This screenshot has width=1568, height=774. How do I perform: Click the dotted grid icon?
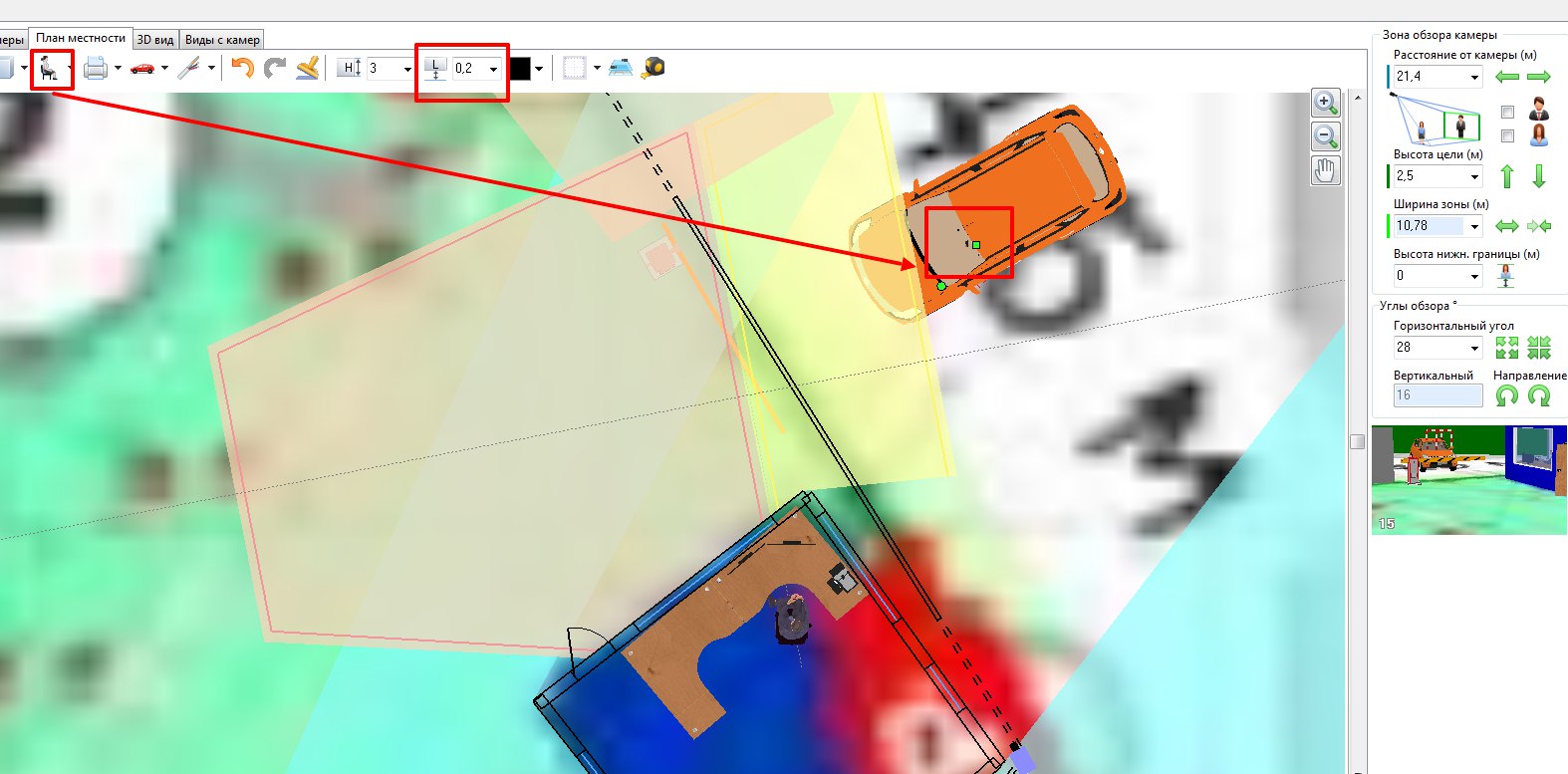click(575, 68)
